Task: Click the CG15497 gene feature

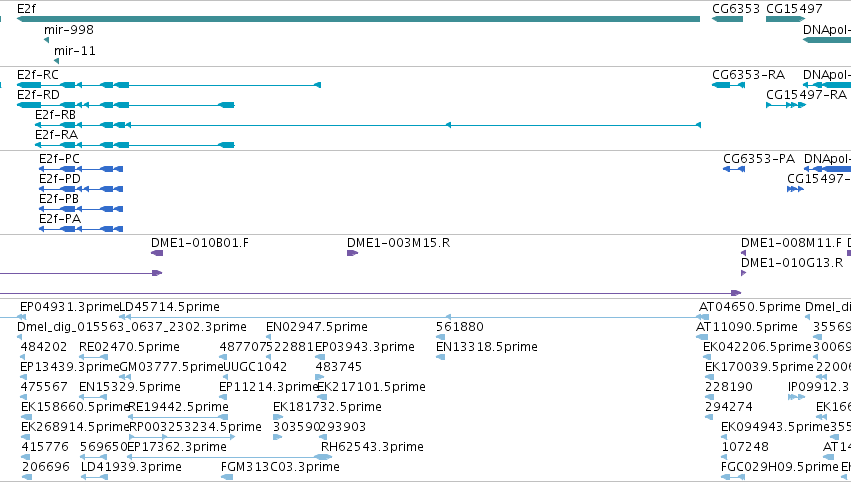Action: tap(785, 19)
